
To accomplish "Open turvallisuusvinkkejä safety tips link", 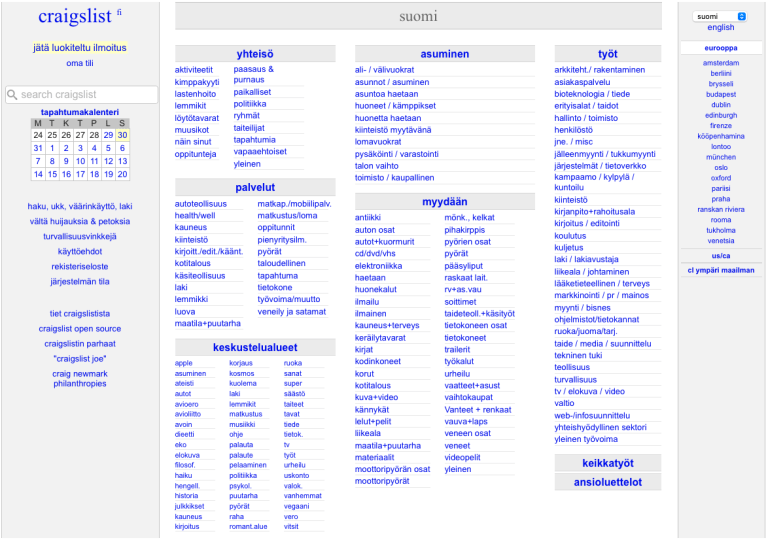I will pyautogui.click(x=80, y=237).
